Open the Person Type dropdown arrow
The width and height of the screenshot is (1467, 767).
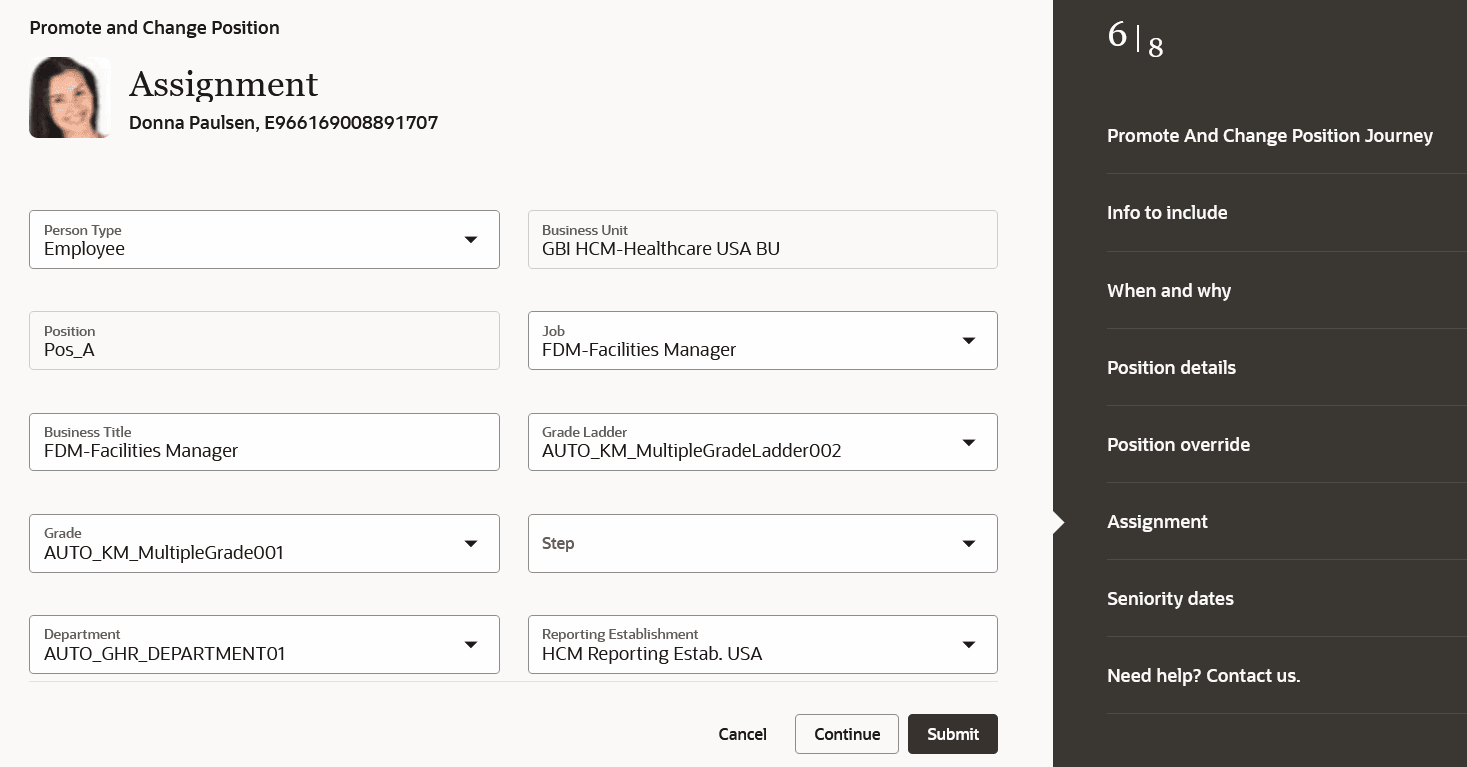(470, 240)
